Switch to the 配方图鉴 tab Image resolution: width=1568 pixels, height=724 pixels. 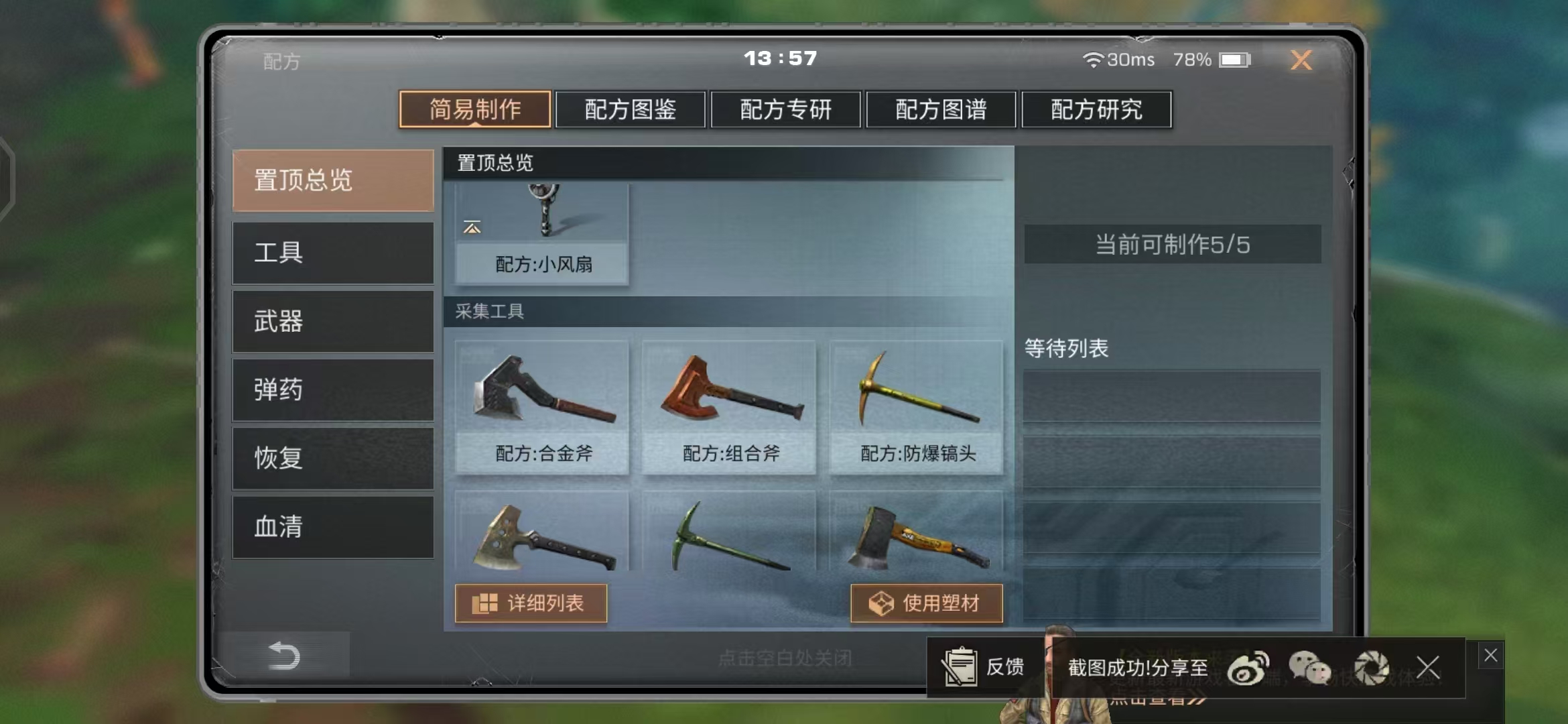click(x=631, y=109)
